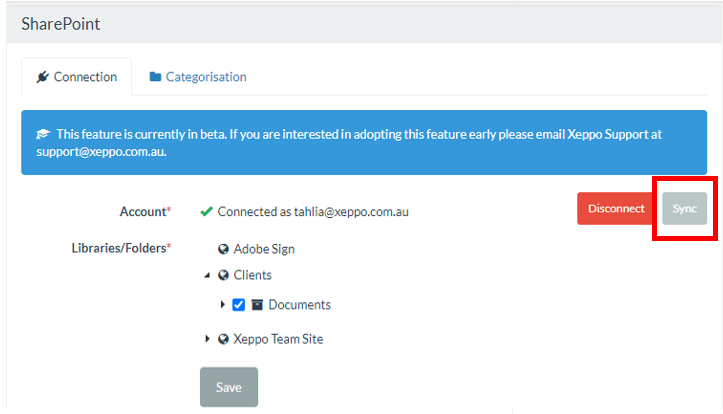
Task: Click the grey Sync button
Action: click(684, 208)
